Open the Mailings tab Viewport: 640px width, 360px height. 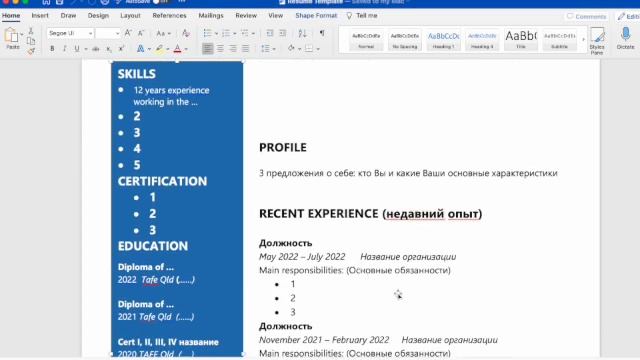click(211, 16)
